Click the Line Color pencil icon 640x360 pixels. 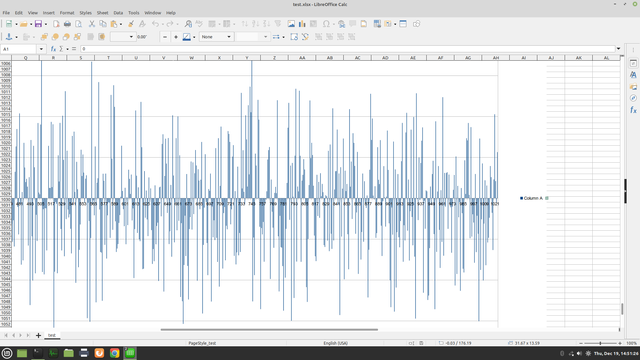(187, 37)
